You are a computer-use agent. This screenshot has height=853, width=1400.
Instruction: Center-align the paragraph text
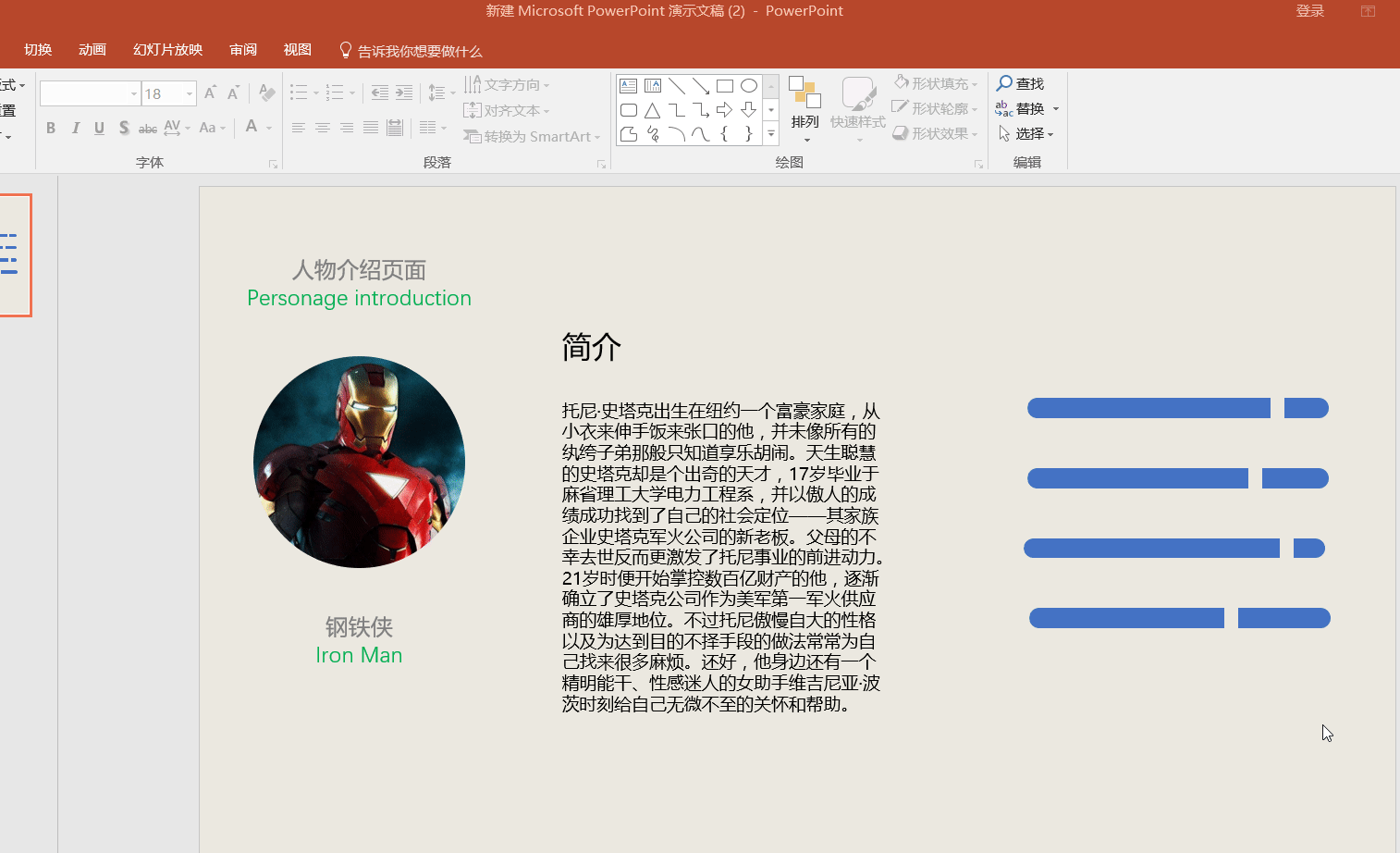tap(323, 128)
